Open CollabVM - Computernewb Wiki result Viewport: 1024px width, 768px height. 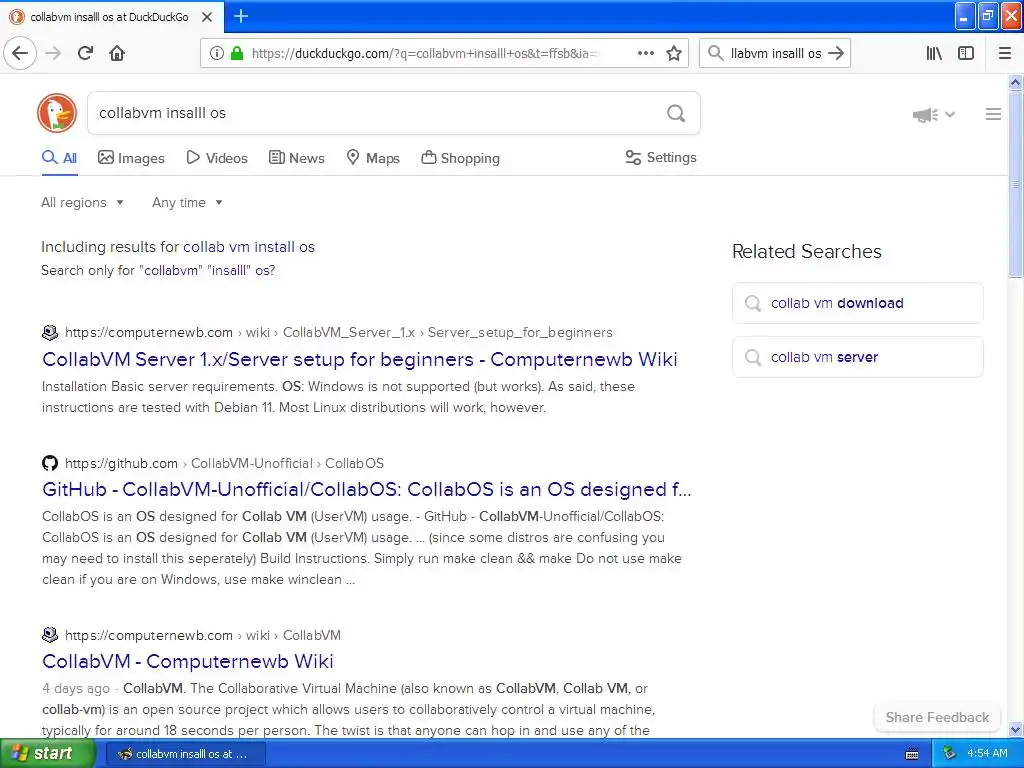(x=188, y=661)
